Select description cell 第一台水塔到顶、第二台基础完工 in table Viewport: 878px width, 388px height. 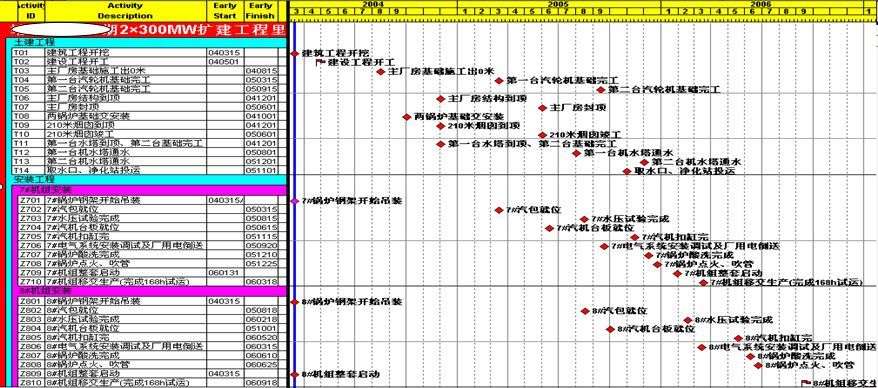125,144
